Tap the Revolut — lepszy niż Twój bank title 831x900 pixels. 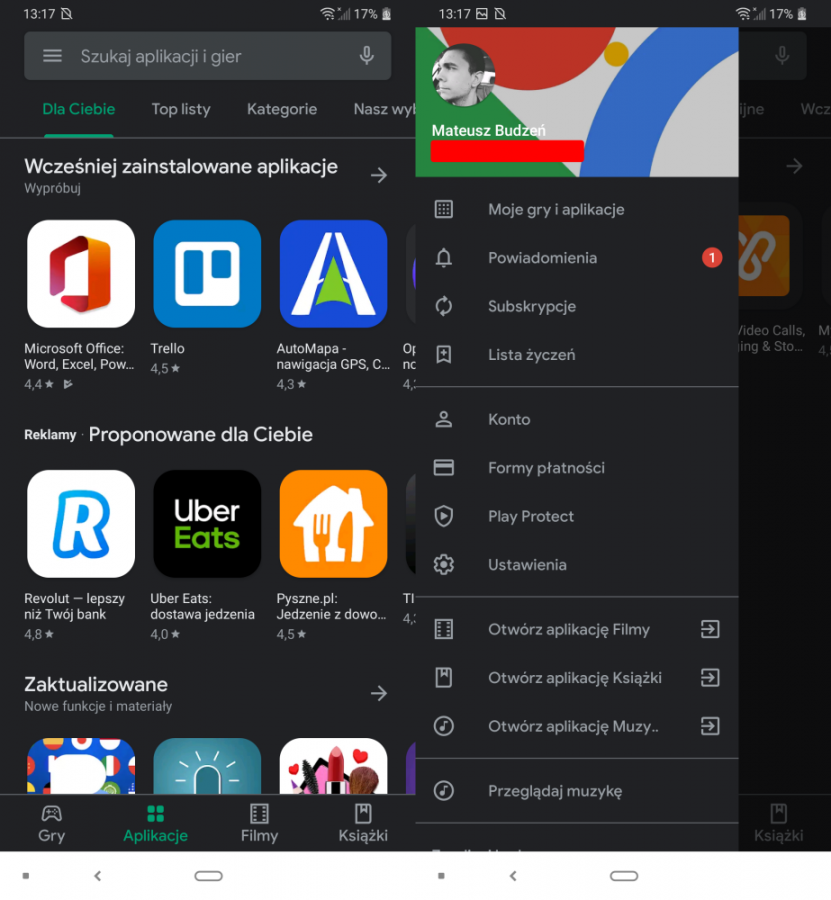click(75, 607)
